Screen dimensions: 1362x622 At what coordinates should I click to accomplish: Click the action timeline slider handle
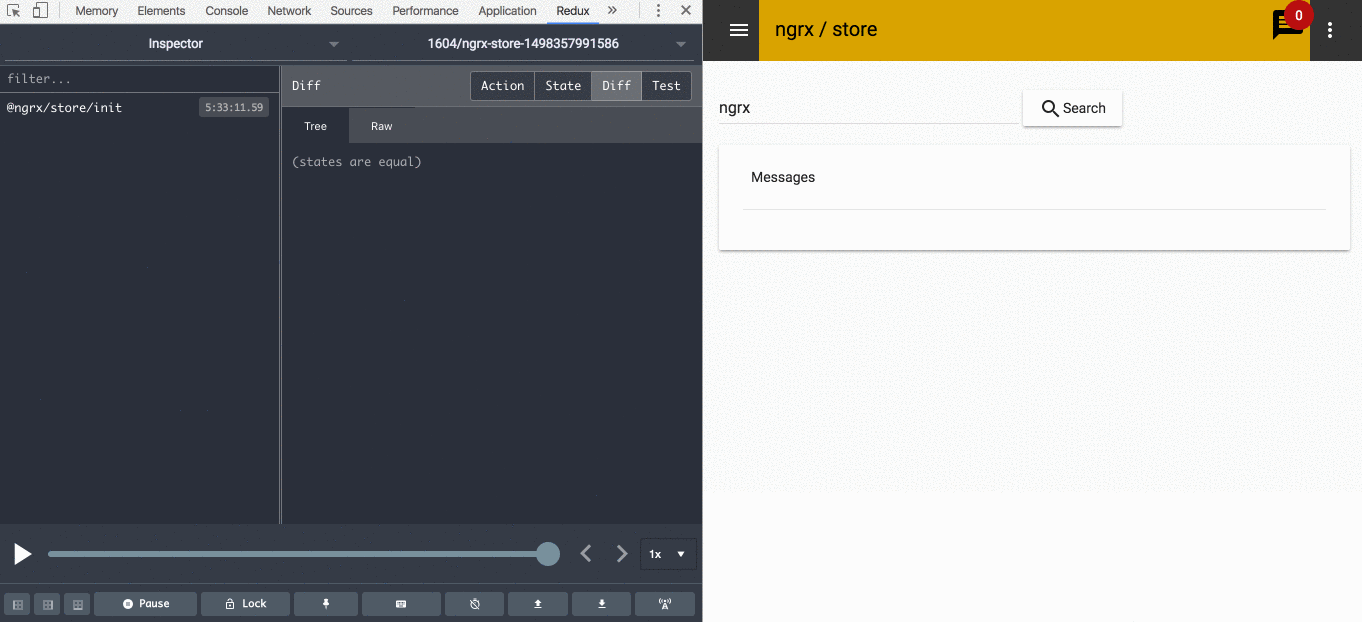tap(548, 554)
